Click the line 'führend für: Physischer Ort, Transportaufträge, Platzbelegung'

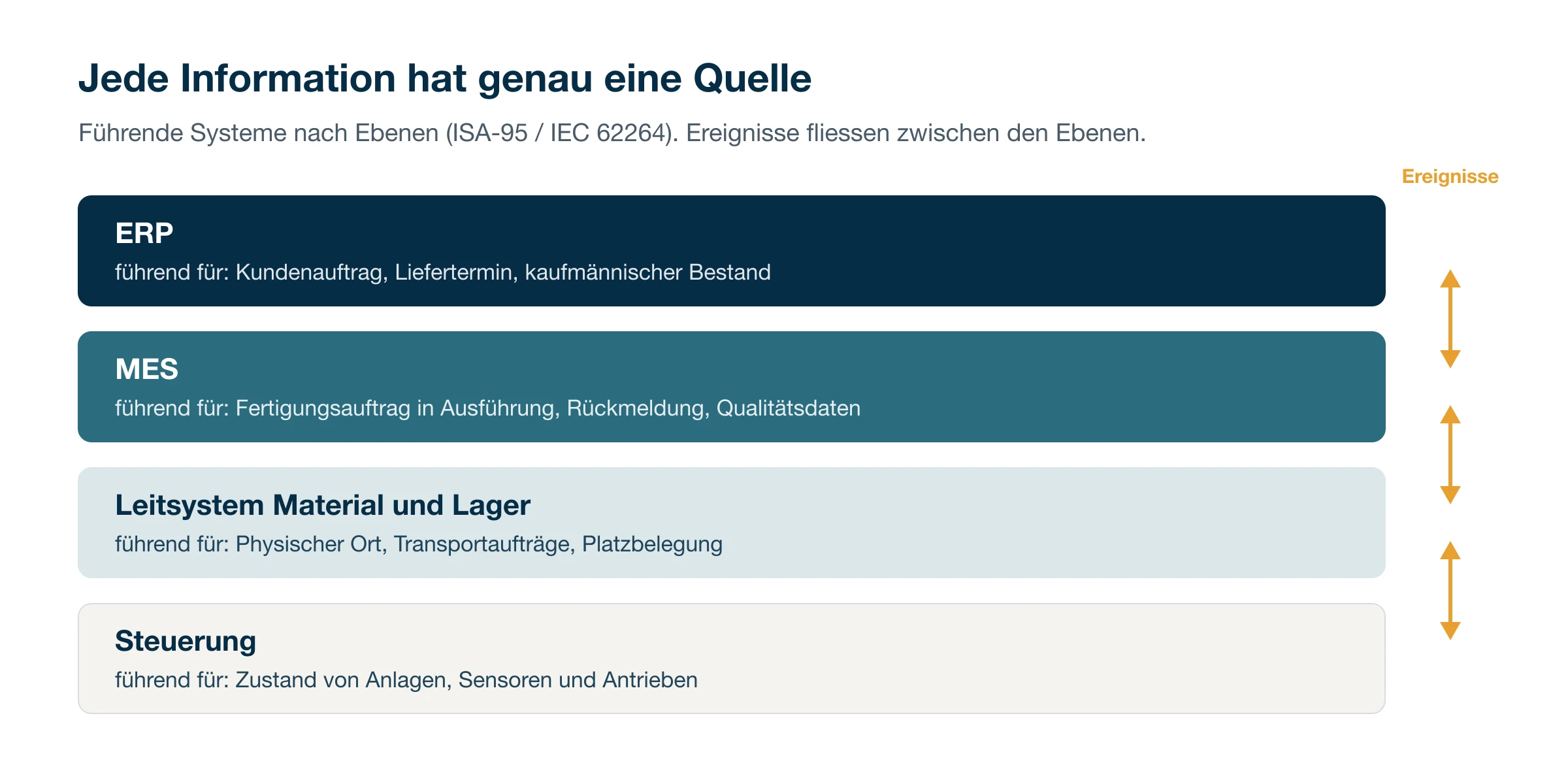419,544
